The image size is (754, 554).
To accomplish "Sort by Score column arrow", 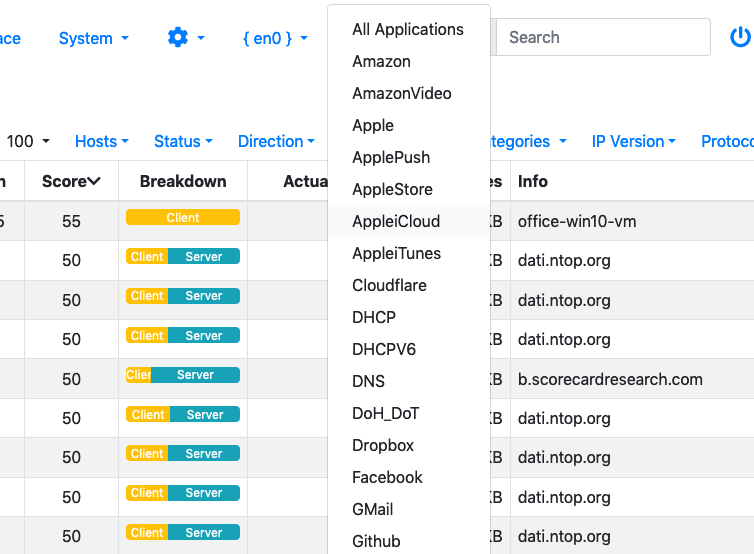I will (x=94, y=181).
